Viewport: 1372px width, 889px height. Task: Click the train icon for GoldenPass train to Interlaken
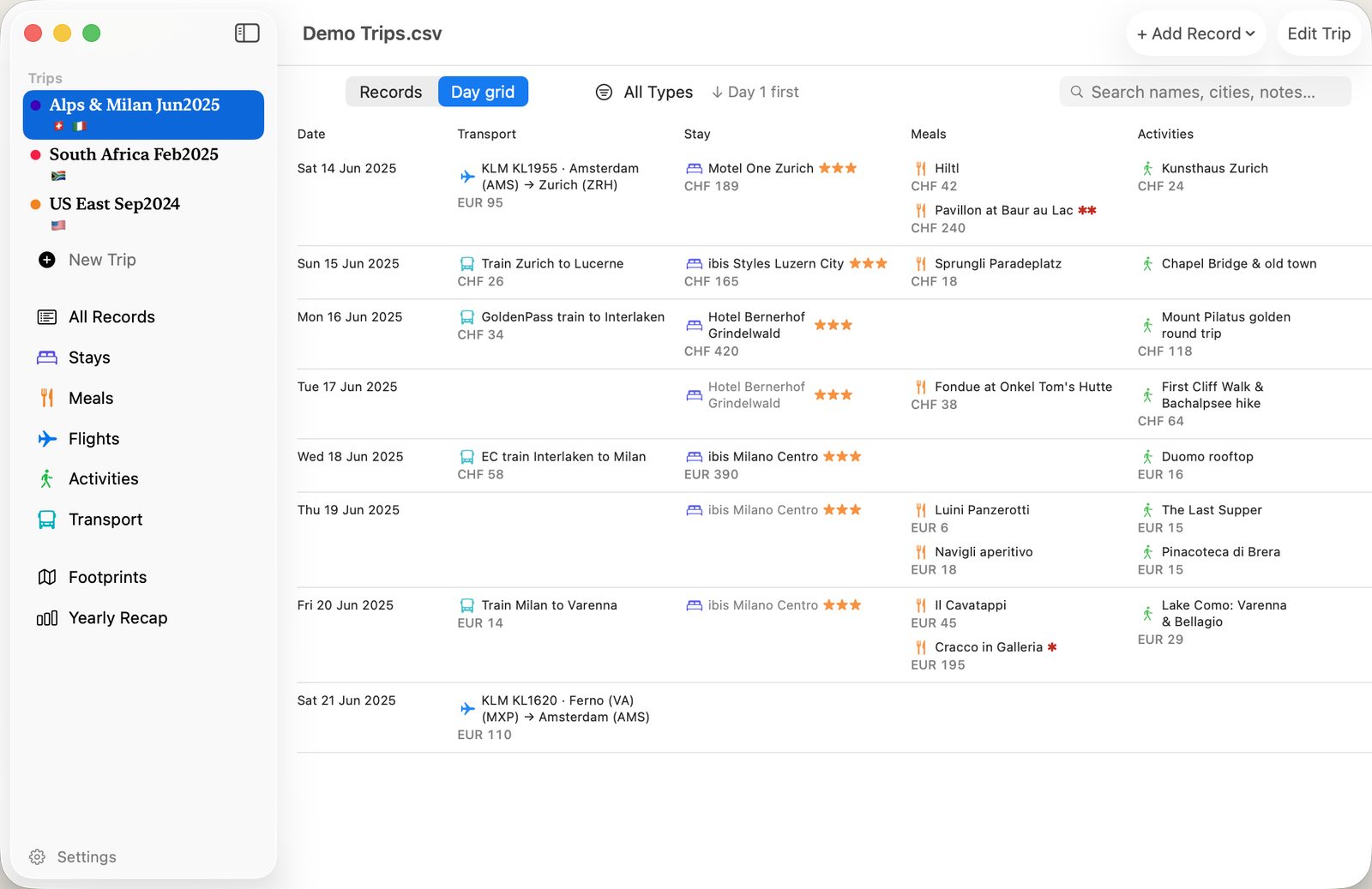467,317
